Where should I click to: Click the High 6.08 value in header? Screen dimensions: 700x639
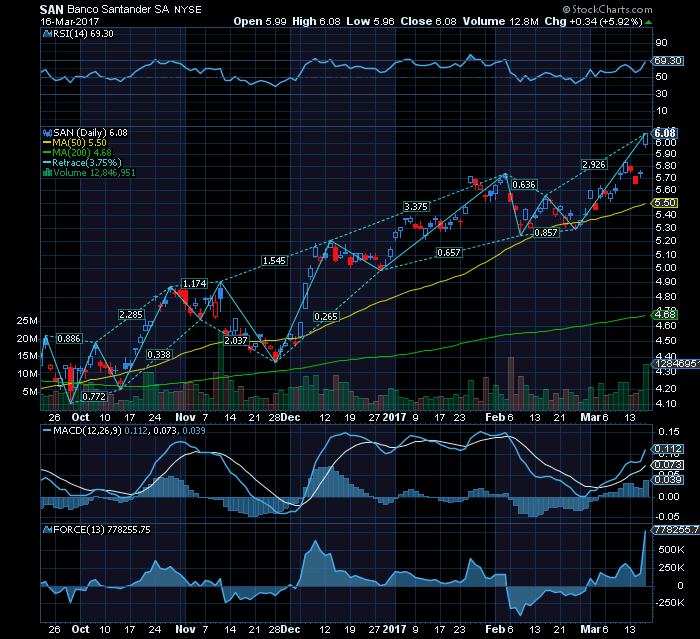[x=316, y=21]
